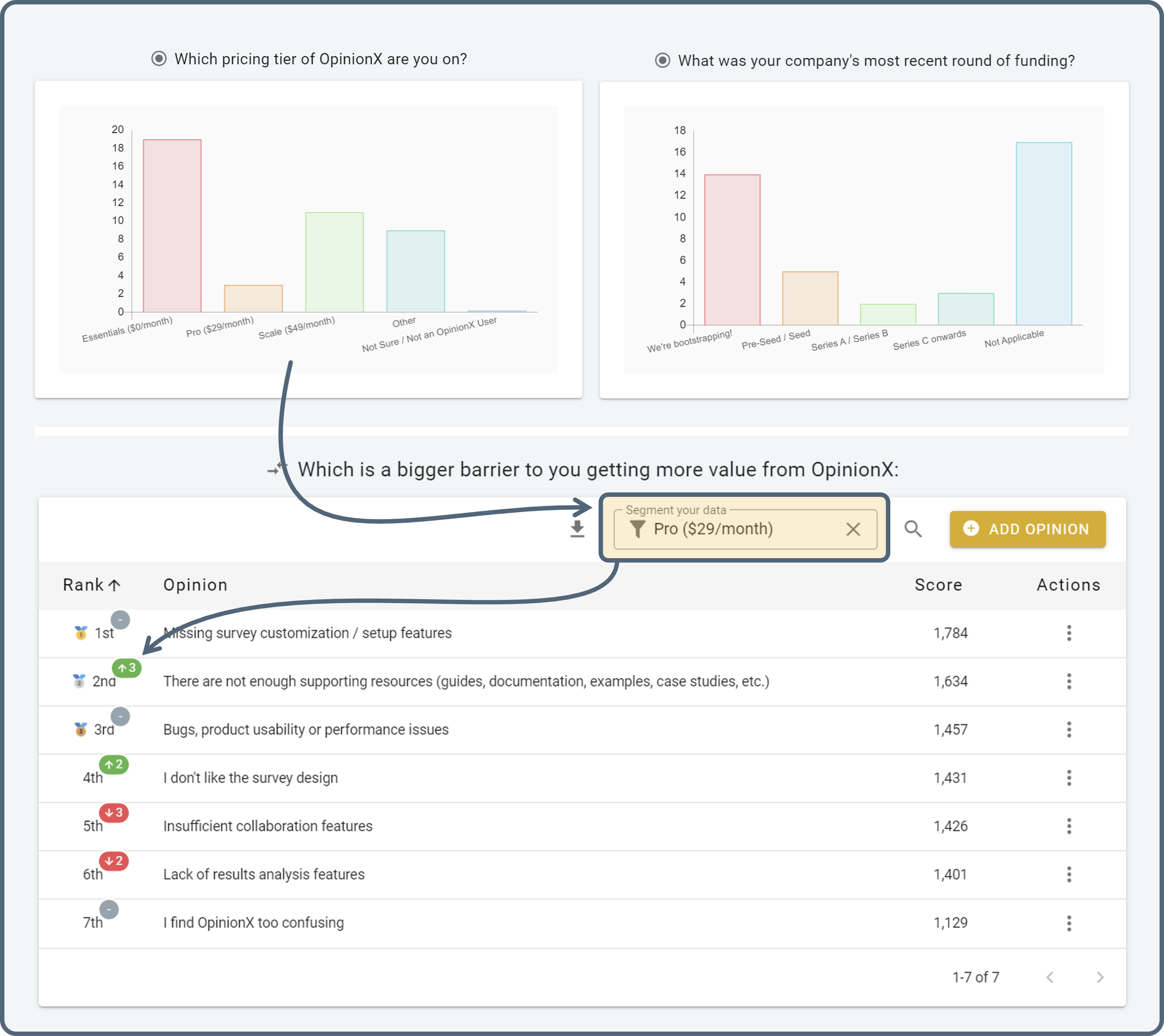Screen dimensions: 1164x1036
Task: Open actions menu for supporting resources row
Action: [1069, 681]
